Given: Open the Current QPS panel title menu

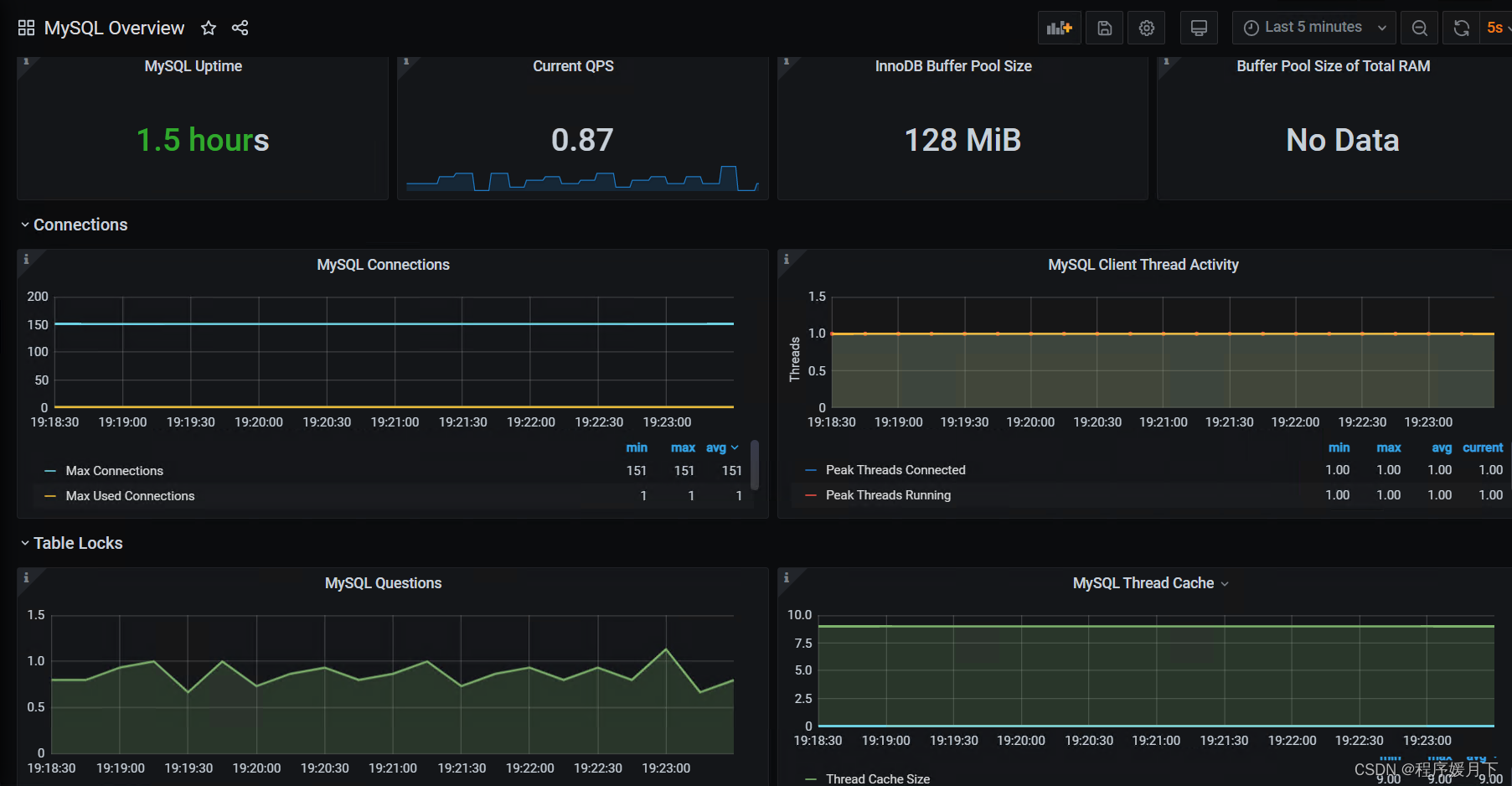Looking at the screenshot, I should coord(573,66).
